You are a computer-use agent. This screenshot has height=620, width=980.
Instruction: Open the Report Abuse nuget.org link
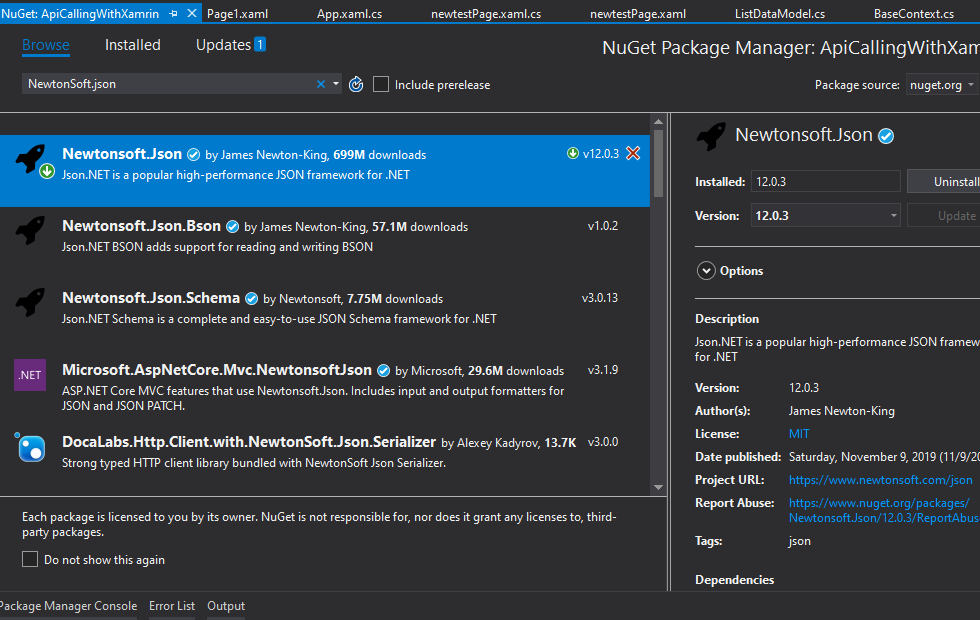tap(884, 510)
